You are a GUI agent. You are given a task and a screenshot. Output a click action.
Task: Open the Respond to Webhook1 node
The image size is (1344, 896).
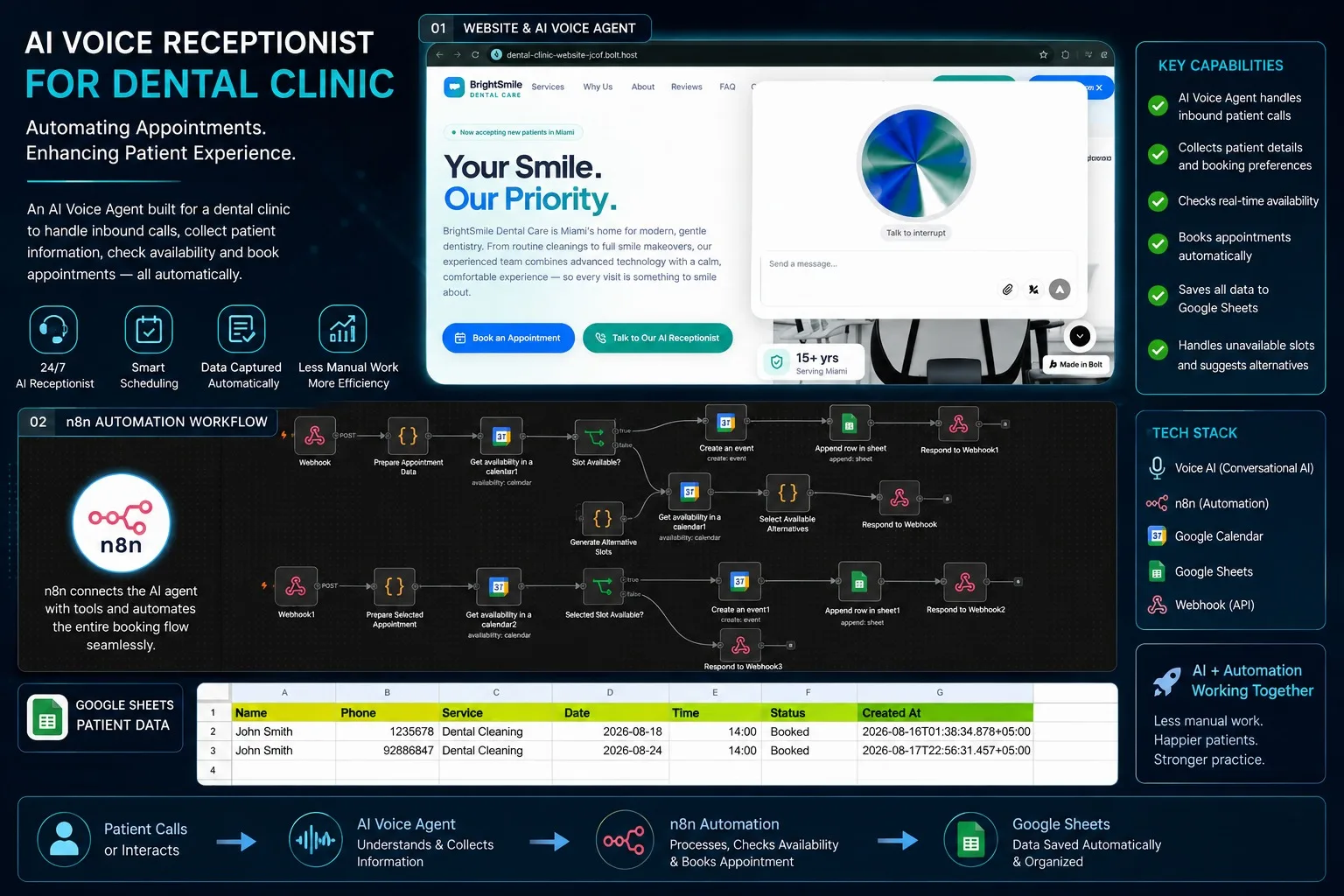pos(959,424)
